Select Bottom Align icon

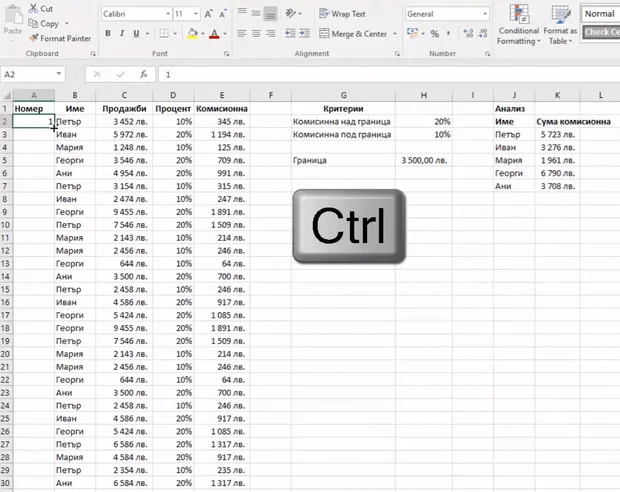270,13
